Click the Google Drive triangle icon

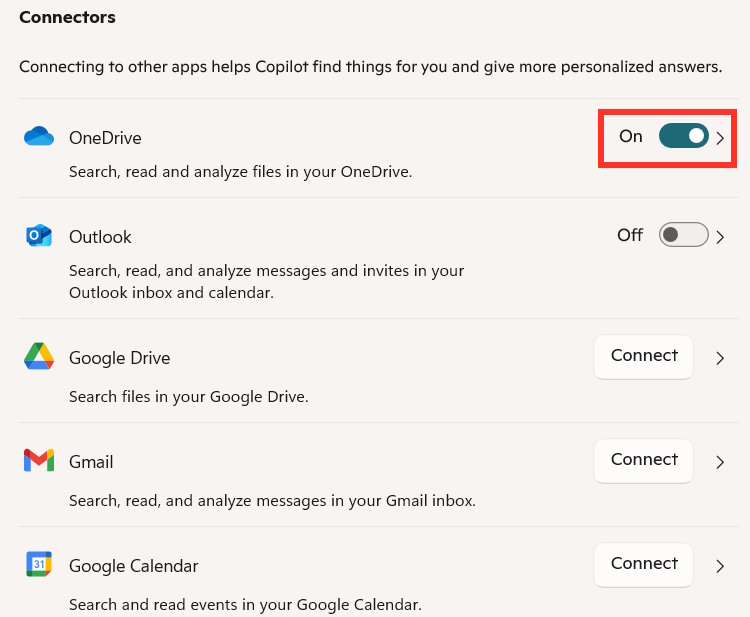(39, 356)
